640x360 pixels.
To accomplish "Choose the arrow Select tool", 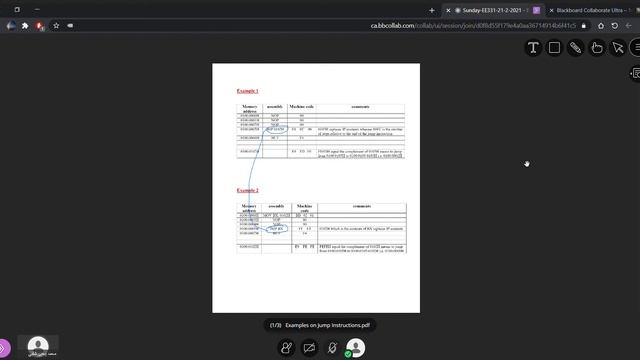I will coord(618,48).
